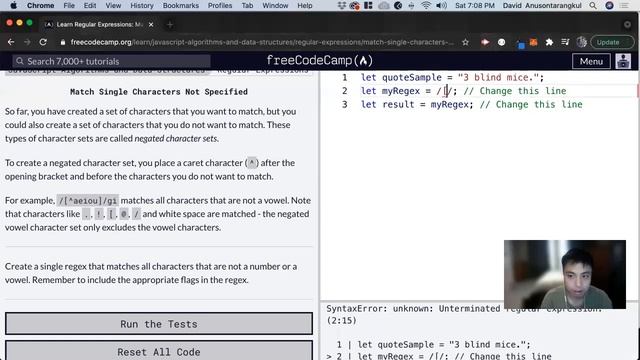Open the View menu
The width and height of the screenshot is (640, 360).
tap(113, 5)
